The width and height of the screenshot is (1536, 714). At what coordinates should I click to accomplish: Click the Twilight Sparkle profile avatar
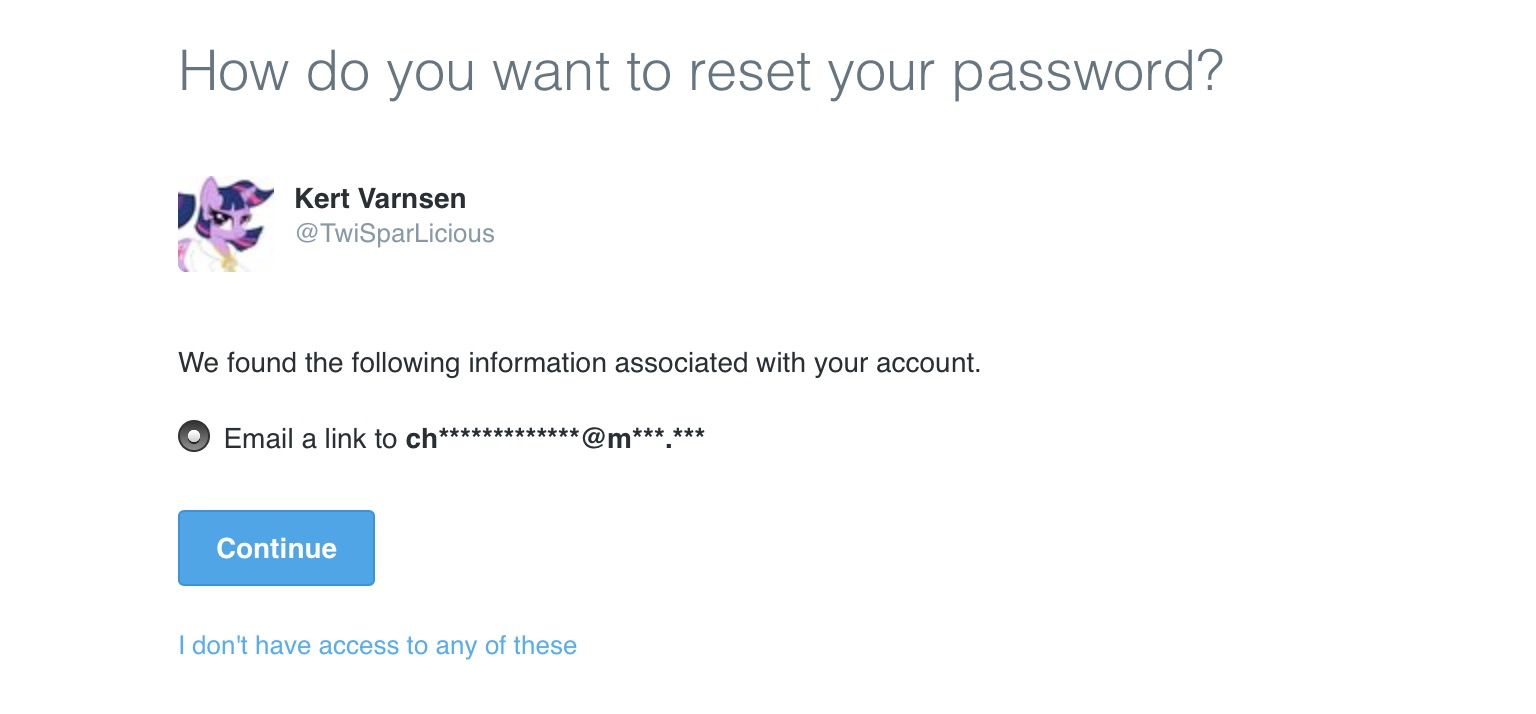pyautogui.click(x=226, y=224)
